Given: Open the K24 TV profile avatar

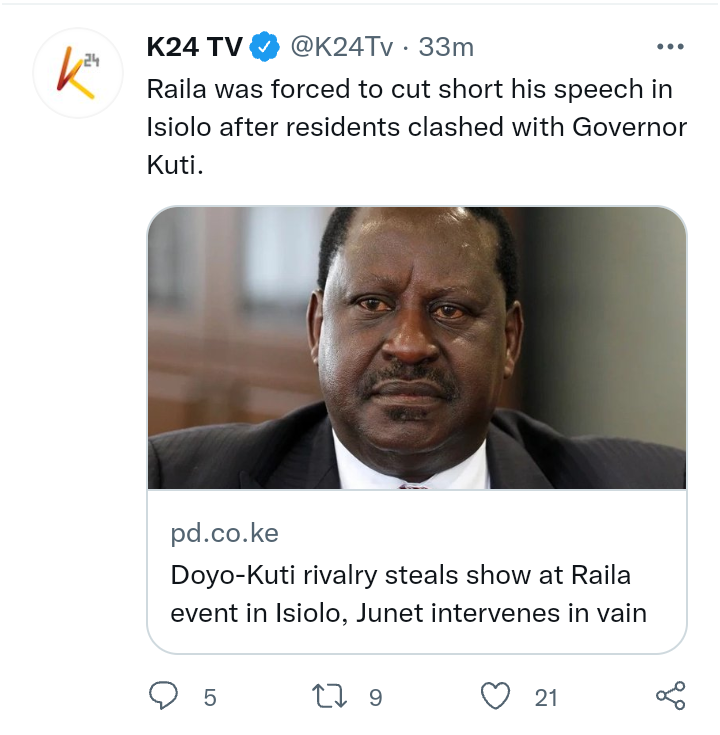Looking at the screenshot, I should [x=78, y=73].
